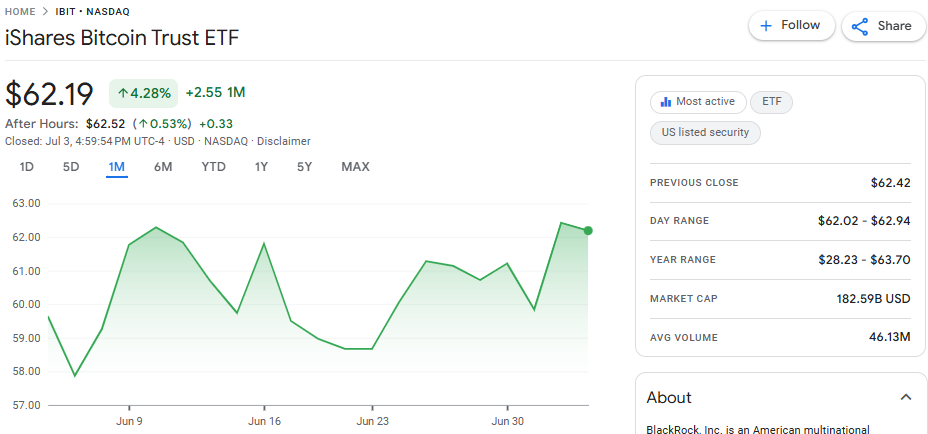Click the HOME breadcrumb link
The width and height of the screenshot is (928, 434).
point(20,11)
